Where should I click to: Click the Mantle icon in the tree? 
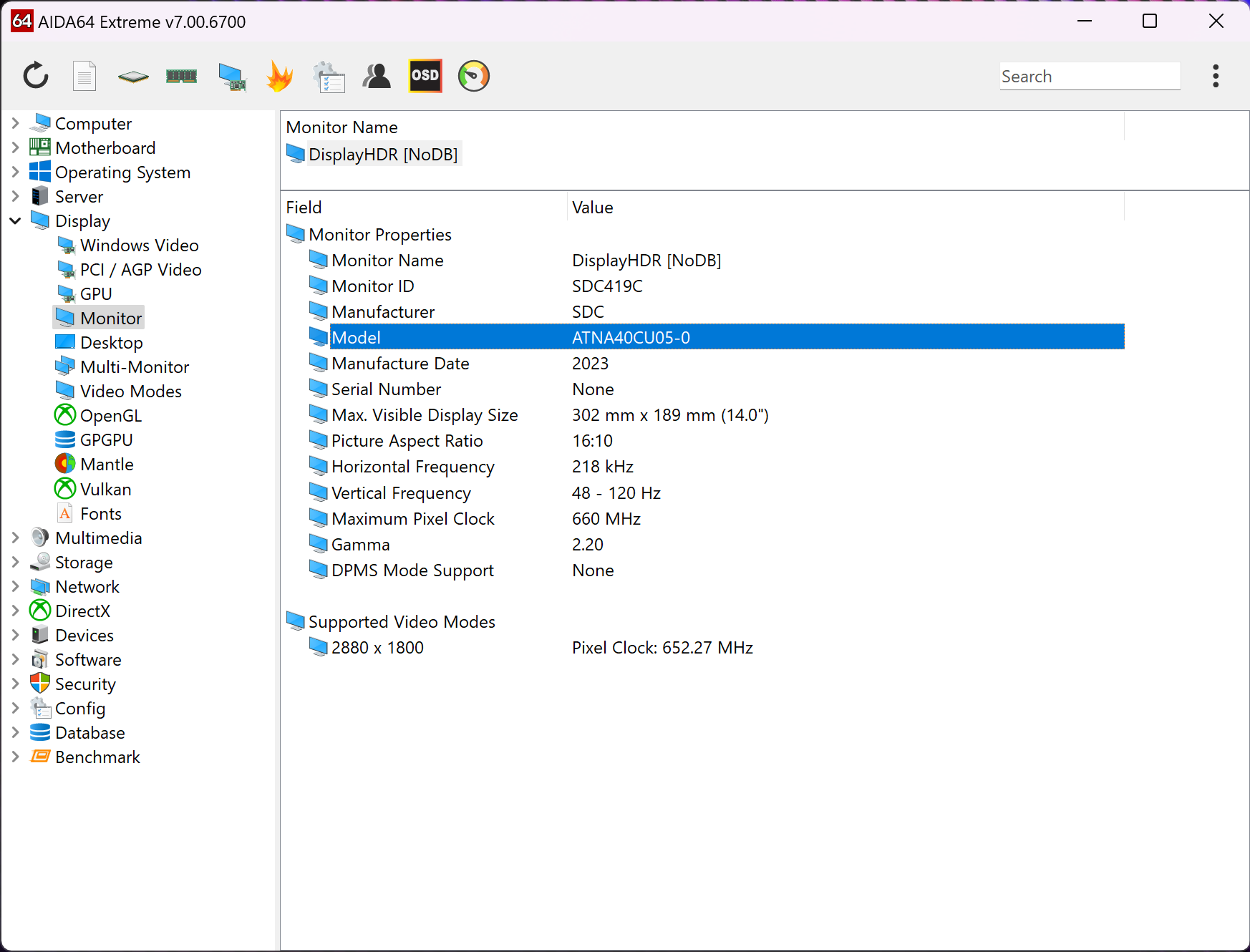[65, 464]
